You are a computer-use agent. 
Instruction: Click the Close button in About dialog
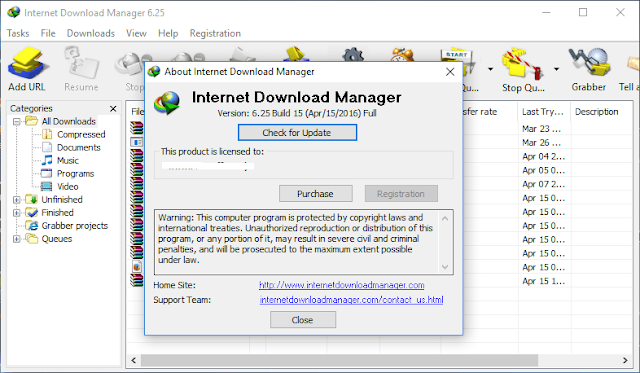coord(303,320)
